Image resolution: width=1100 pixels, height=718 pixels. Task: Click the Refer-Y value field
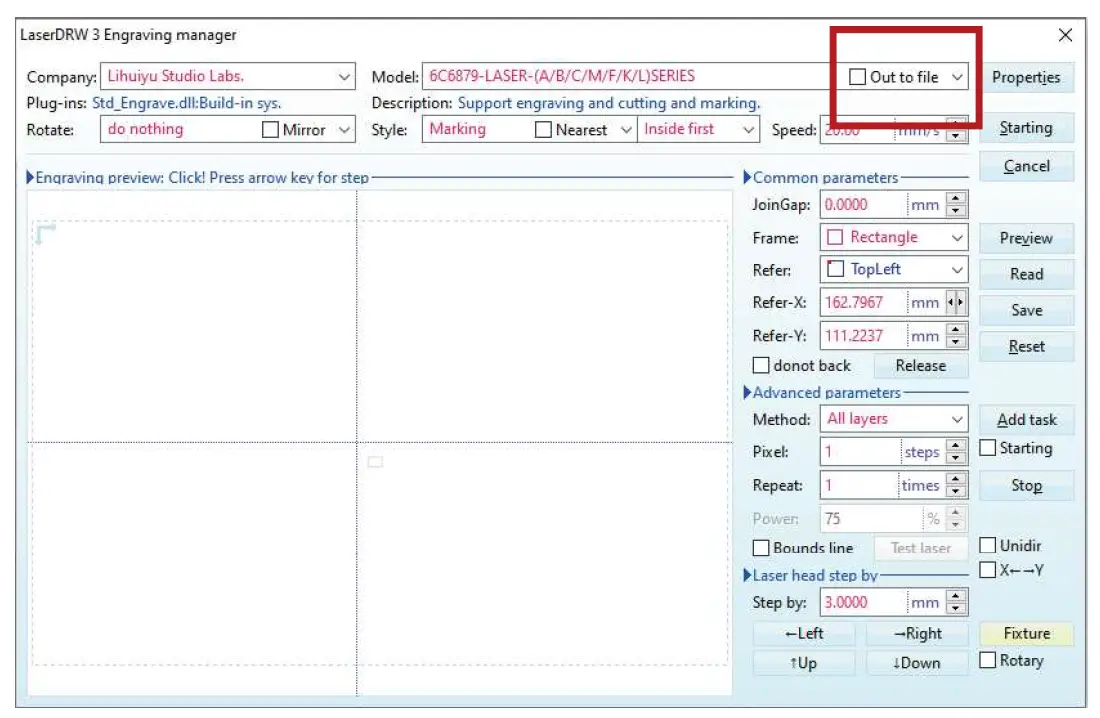click(x=863, y=336)
